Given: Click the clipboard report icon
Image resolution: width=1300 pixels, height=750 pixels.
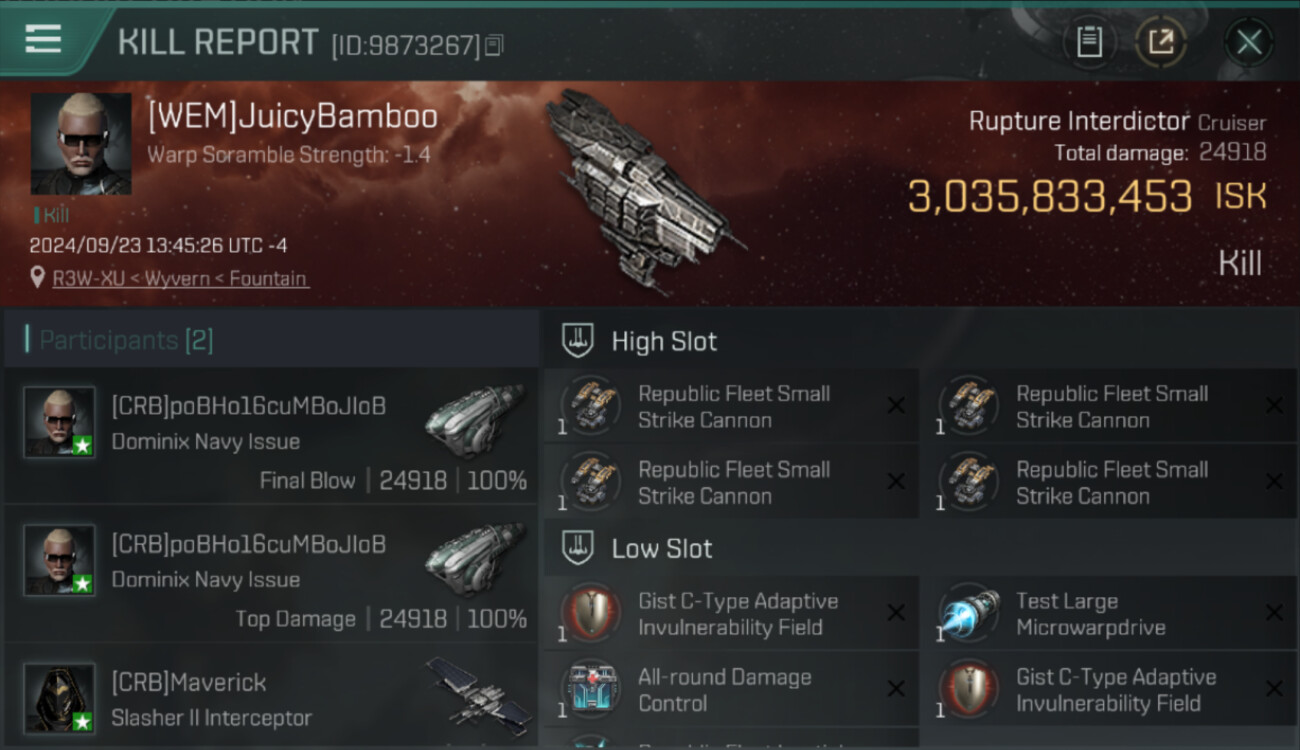Looking at the screenshot, I should (1089, 42).
